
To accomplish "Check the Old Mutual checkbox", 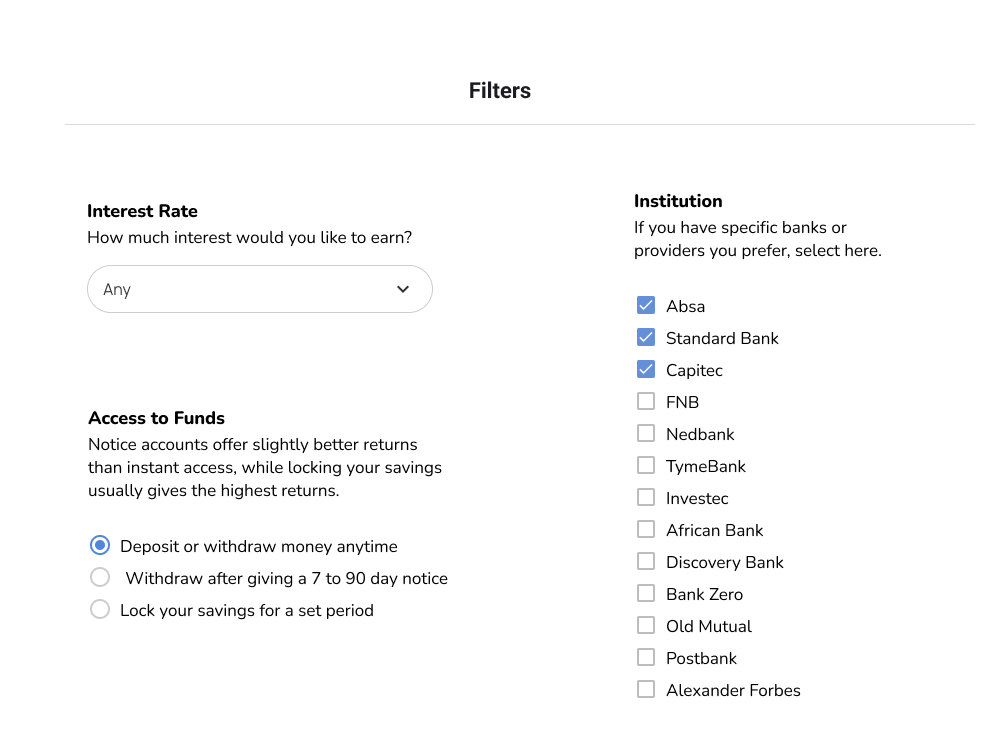I will click(646, 625).
